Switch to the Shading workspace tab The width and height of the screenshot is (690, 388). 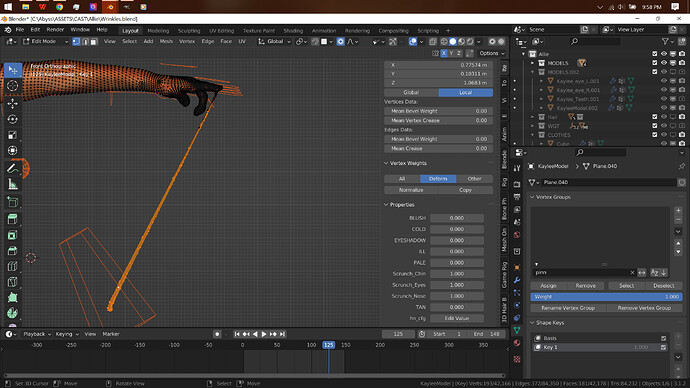293,31
